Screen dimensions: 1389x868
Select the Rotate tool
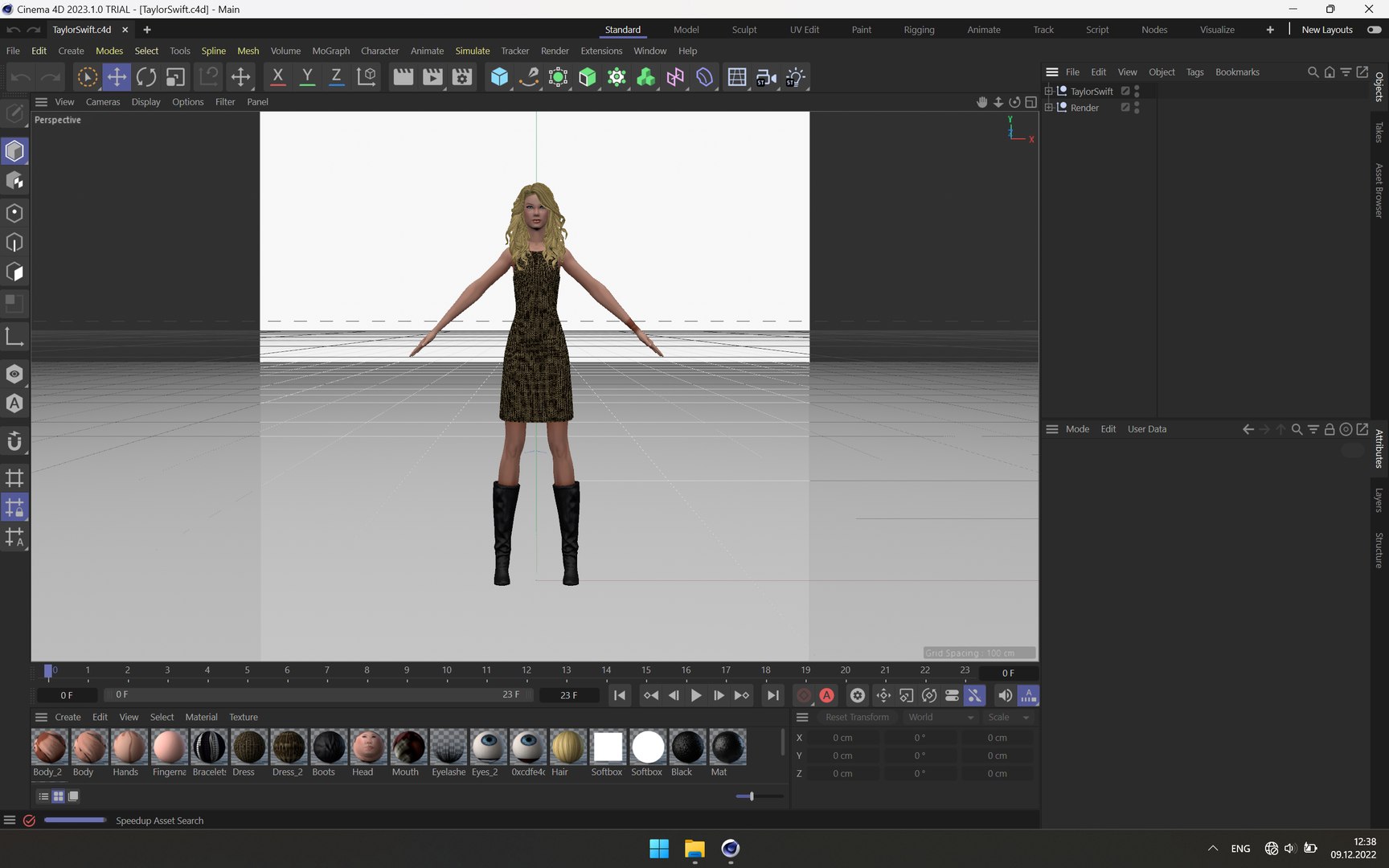pyautogui.click(x=146, y=77)
